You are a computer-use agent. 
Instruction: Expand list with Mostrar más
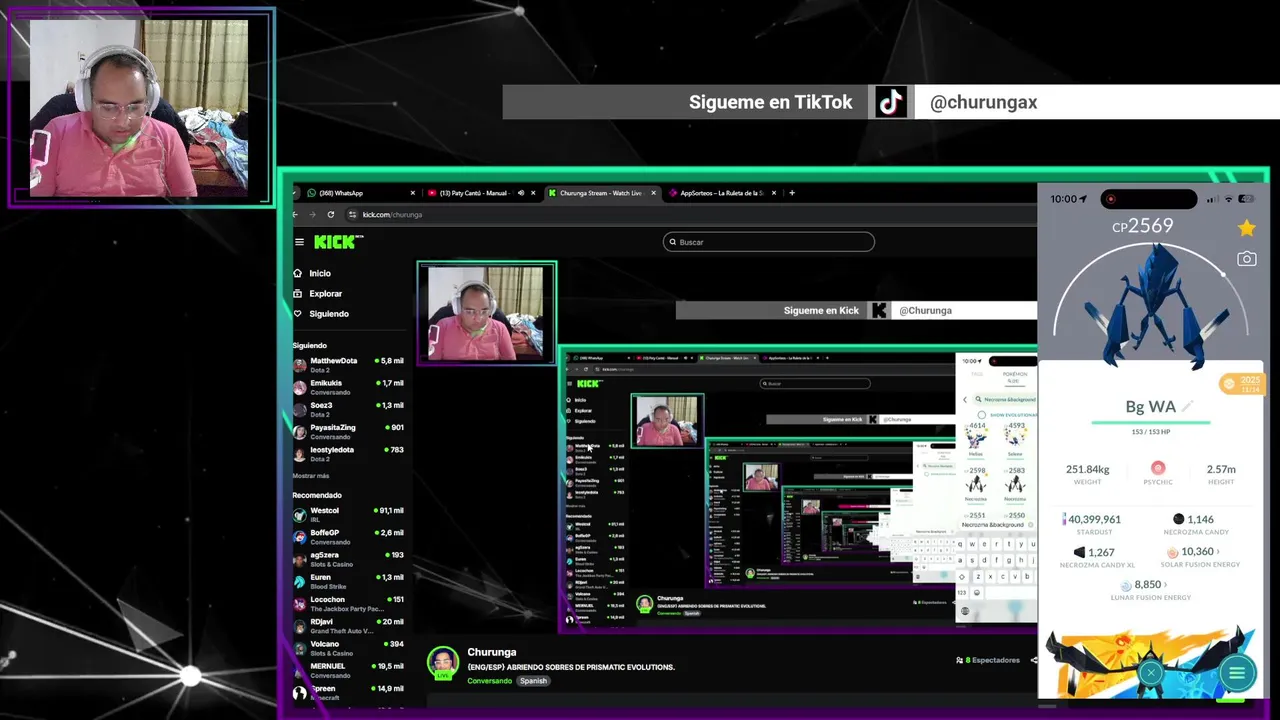pos(310,476)
